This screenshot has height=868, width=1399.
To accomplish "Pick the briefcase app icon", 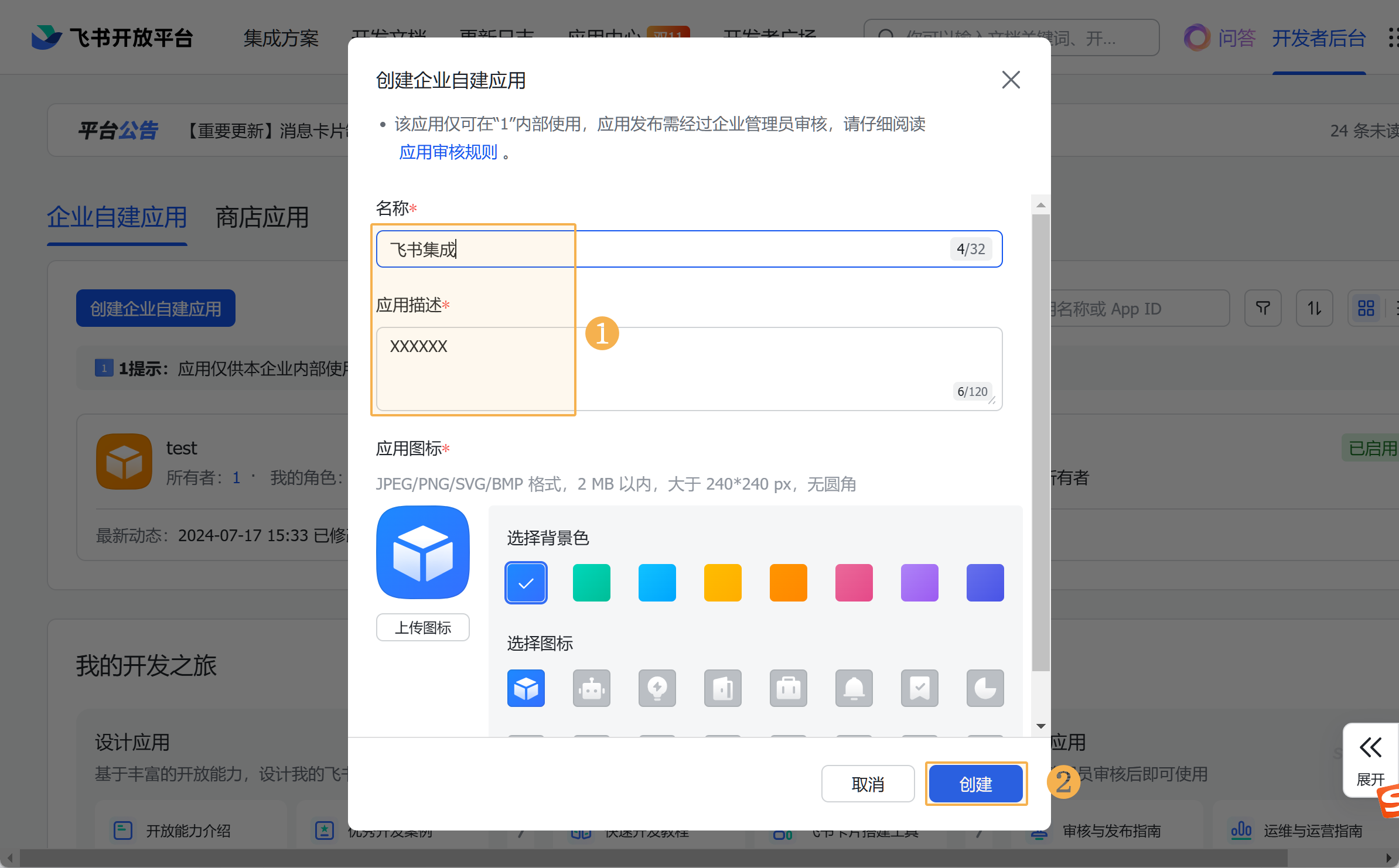I will (788, 688).
